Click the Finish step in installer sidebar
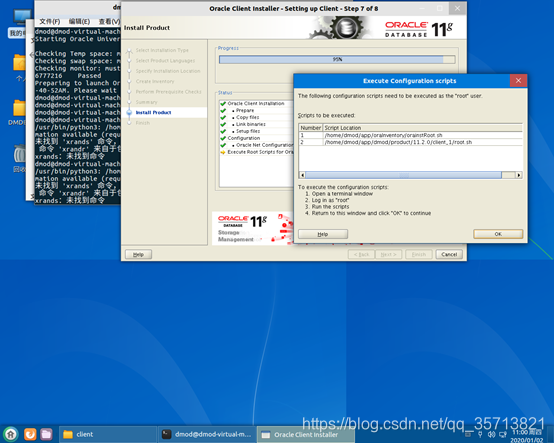The height and width of the screenshot is (443, 554). point(142,123)
